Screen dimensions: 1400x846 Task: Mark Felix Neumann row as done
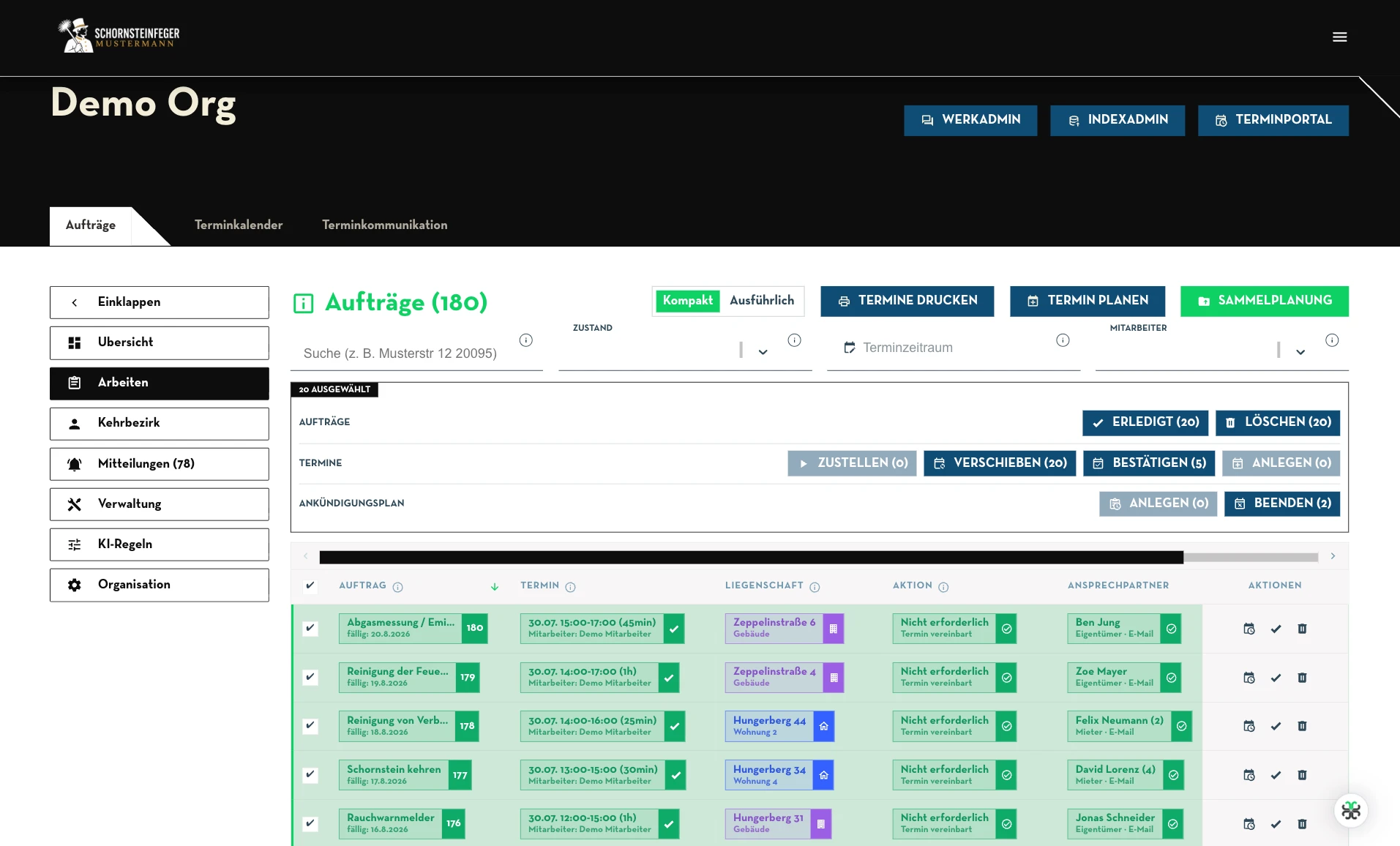click(1276, 726)
